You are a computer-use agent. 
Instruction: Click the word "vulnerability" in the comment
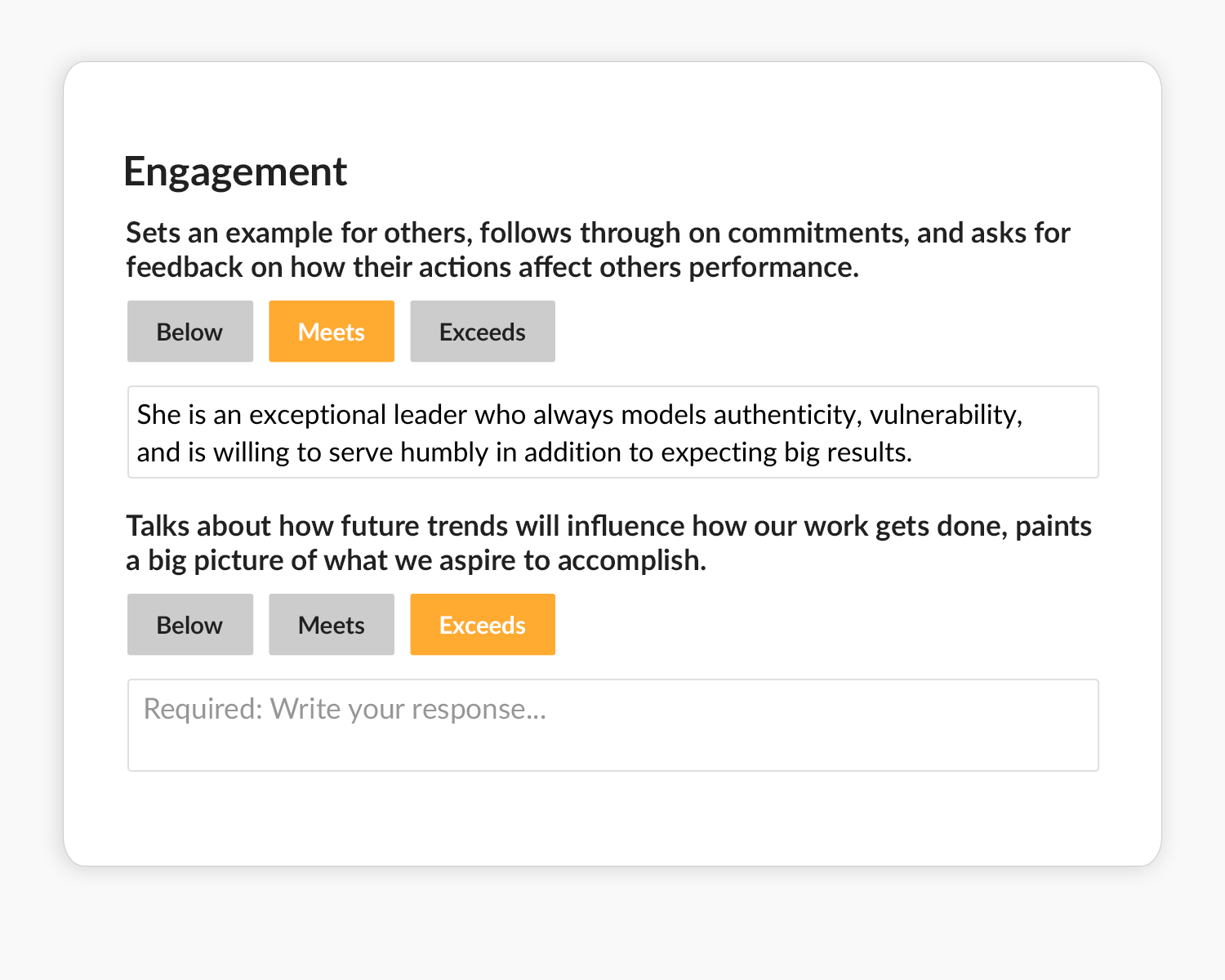tap(944, 415)
